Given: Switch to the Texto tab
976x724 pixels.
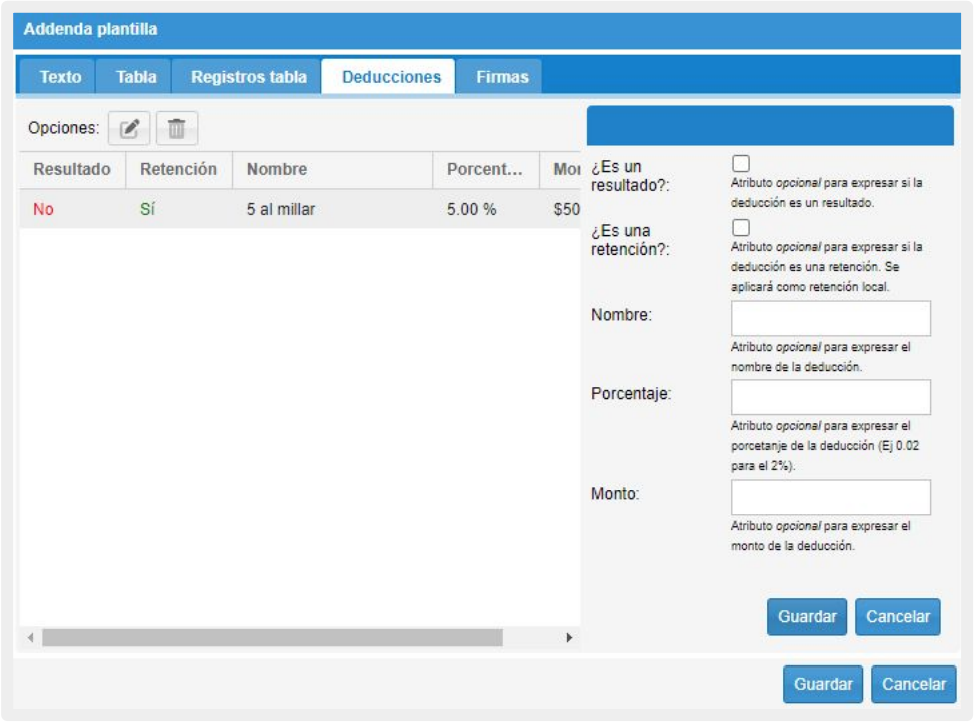Looking at the screenshot, I should coord(60,77).
